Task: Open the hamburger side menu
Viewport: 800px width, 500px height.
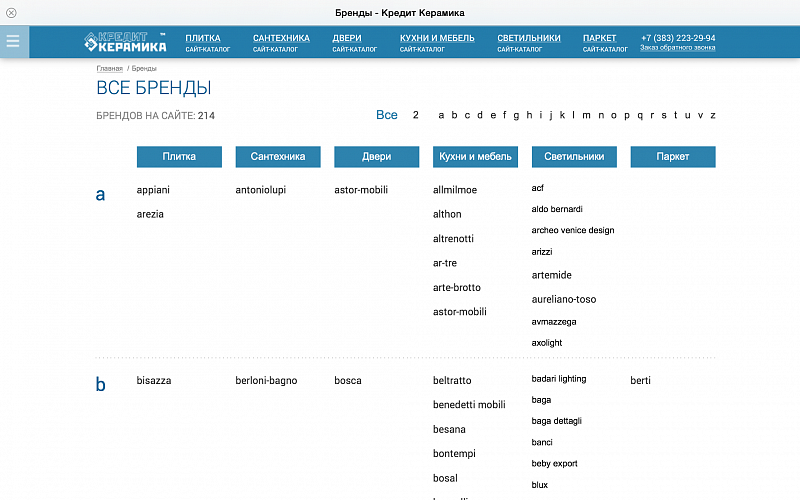Action: click(13, 41)
